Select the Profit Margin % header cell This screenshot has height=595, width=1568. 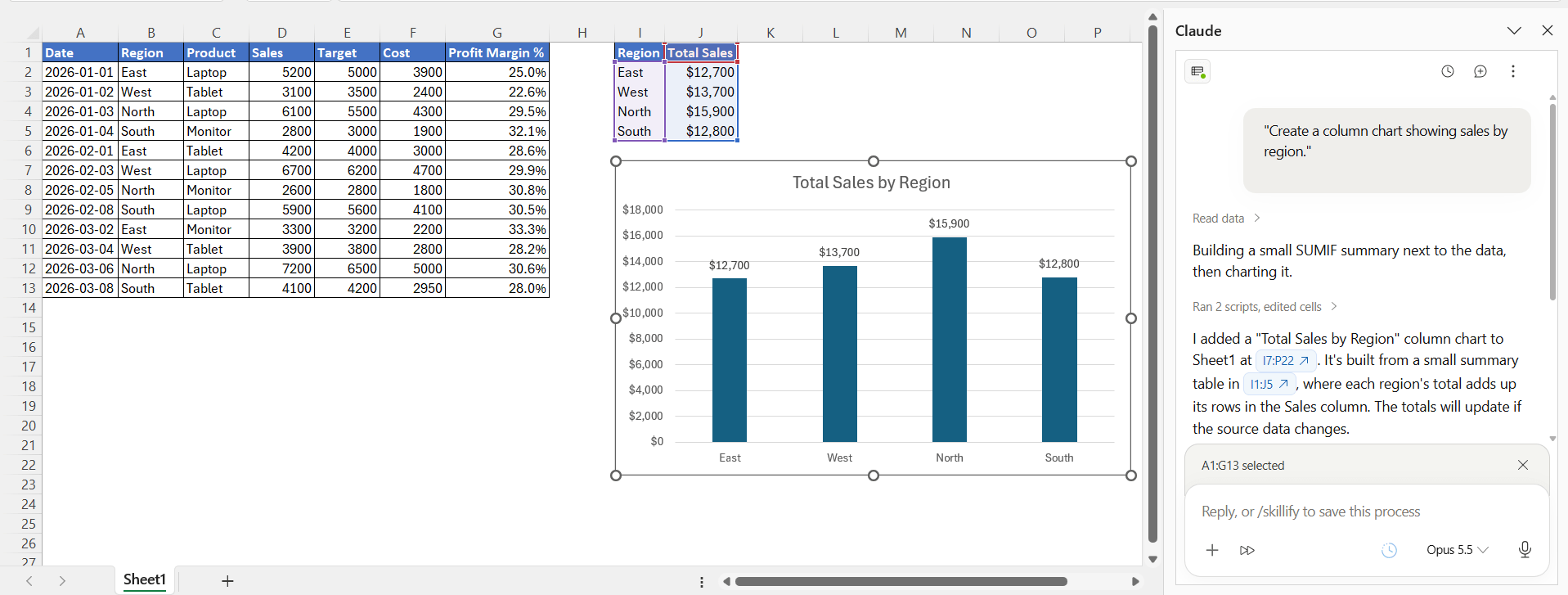pos(497,52)
